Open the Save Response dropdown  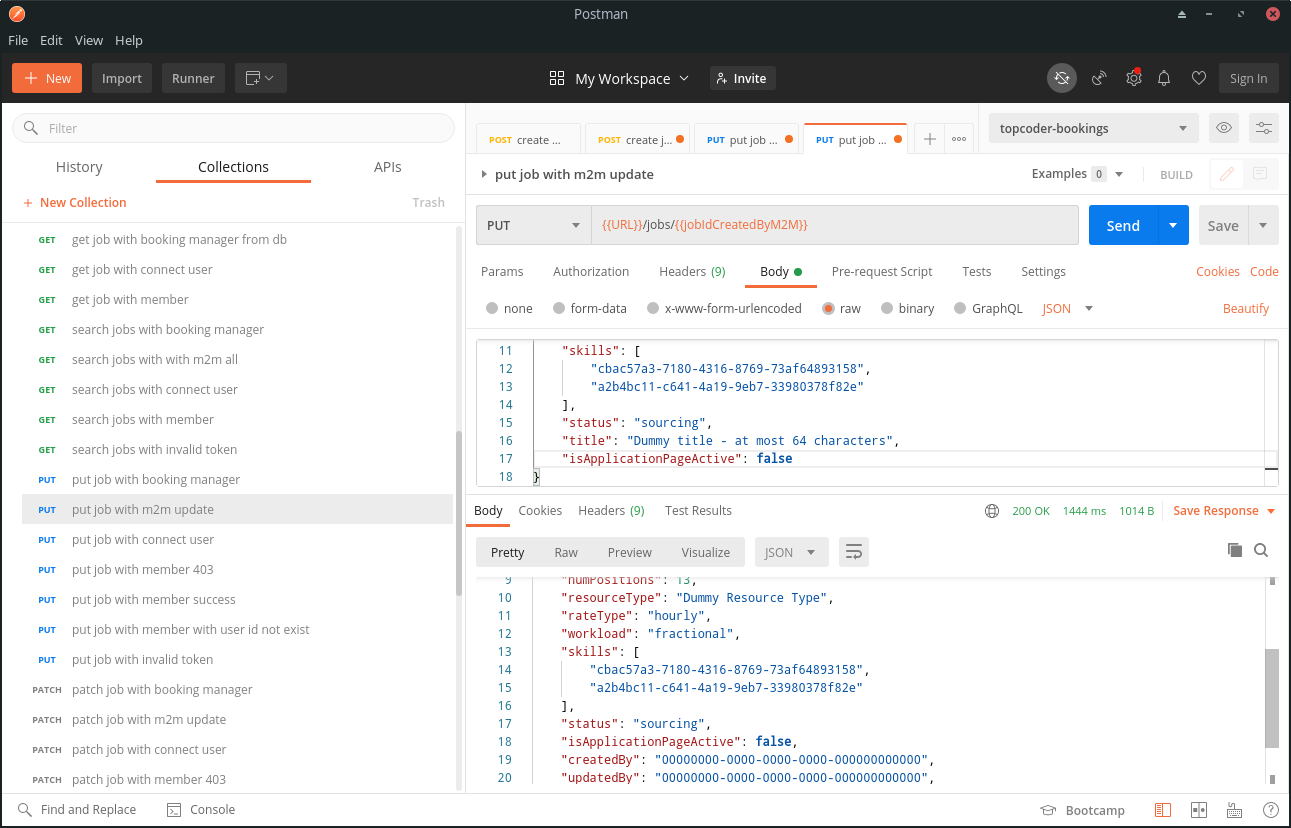pos(1224,511)
